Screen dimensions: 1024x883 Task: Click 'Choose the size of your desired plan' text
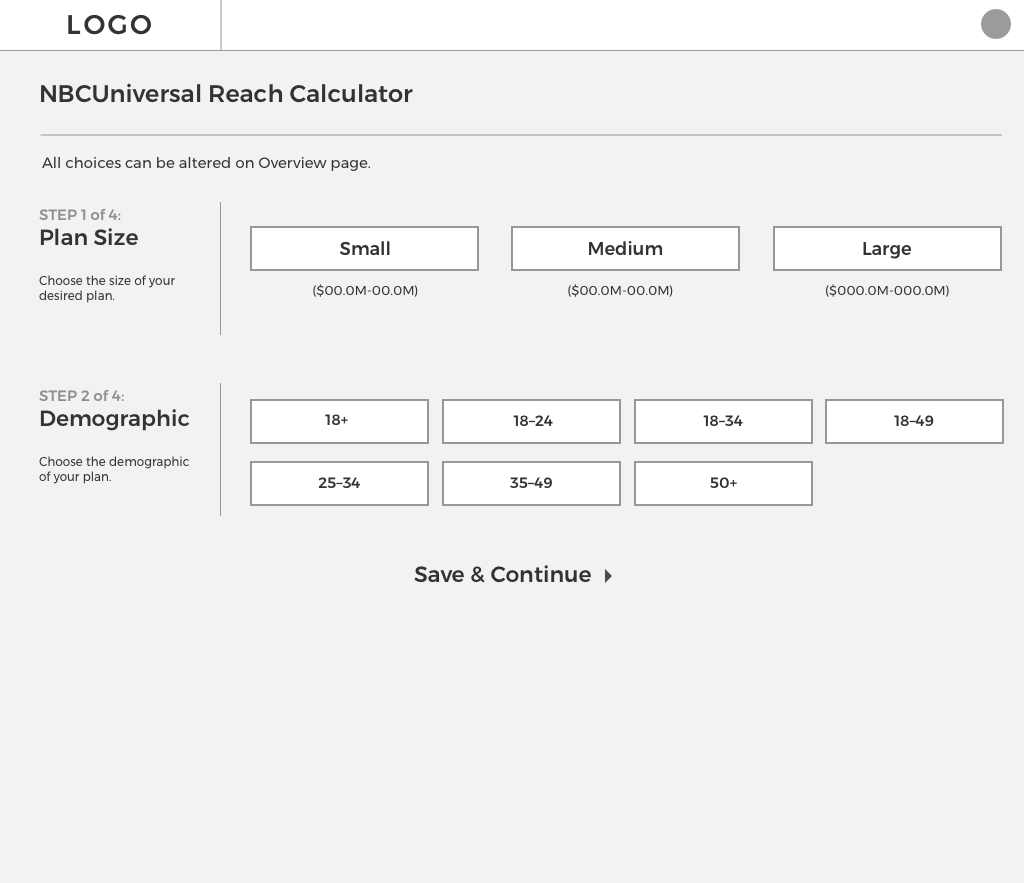[107, 288]
